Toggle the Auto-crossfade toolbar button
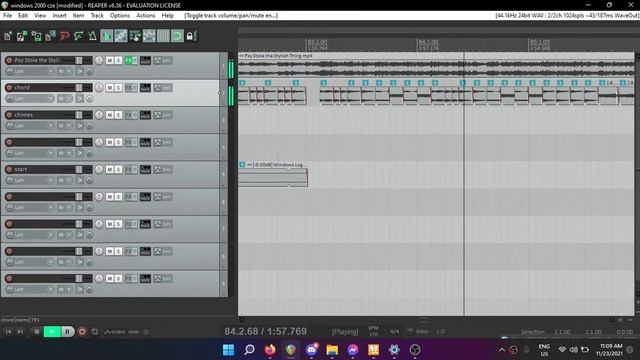This screenshot has height=360, width=640. pyautogui.click(x=107, y=36)
